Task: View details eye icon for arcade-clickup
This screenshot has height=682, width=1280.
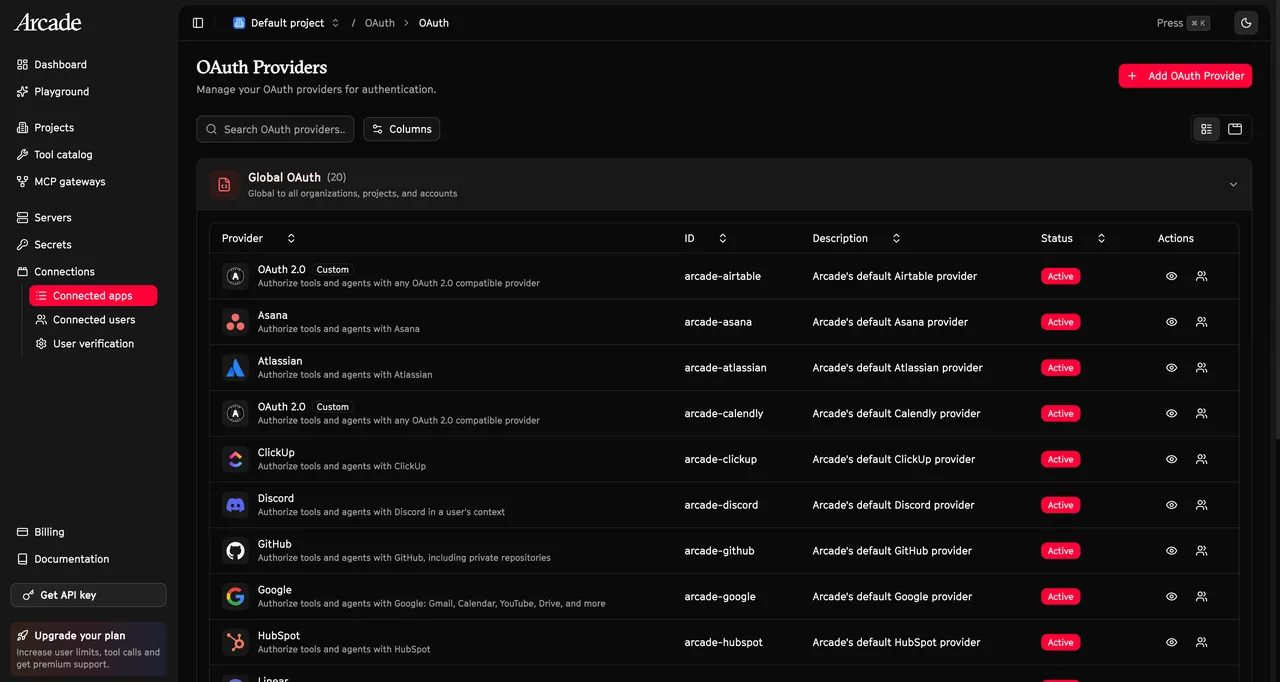Action: click(x=1172, y=460)
